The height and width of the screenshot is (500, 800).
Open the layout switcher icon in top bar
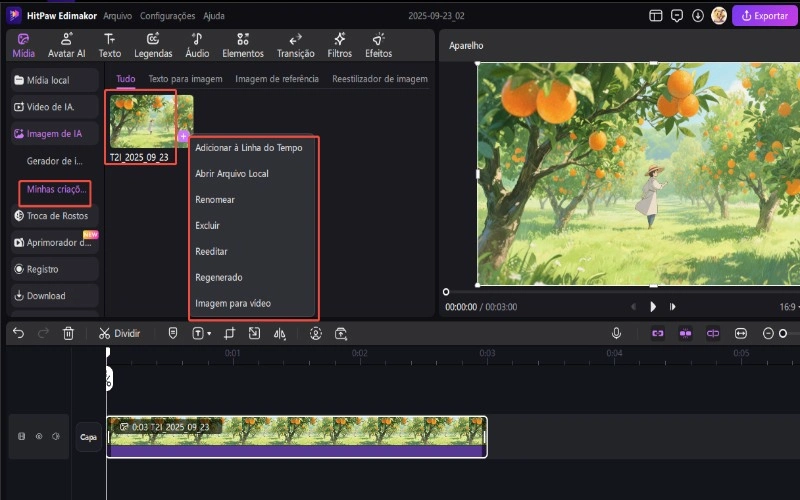tap(656, 16)
